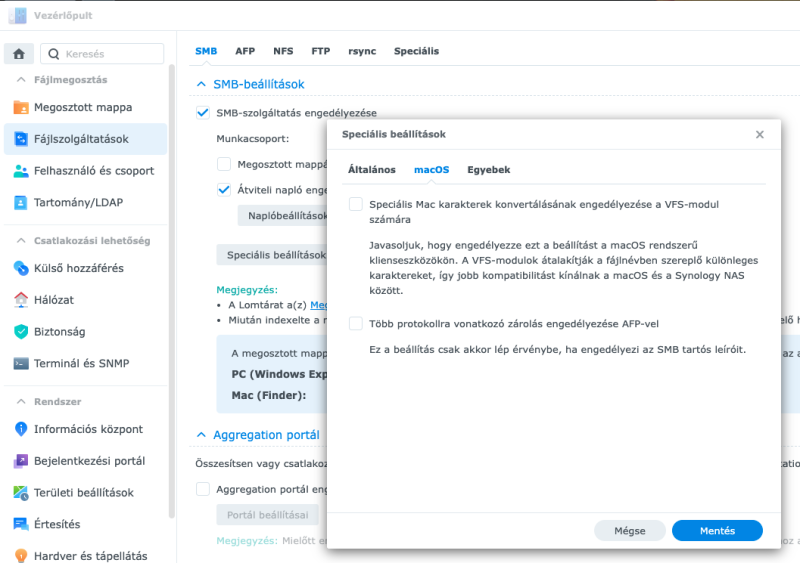Click the Hálózat house icon
Screen dimensions: 800x563
click(20, 300)
